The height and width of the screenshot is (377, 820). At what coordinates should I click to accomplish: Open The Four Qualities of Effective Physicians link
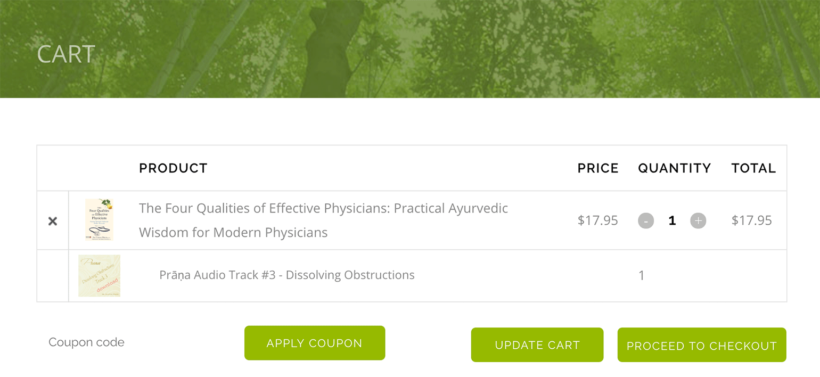coord(323,220)
